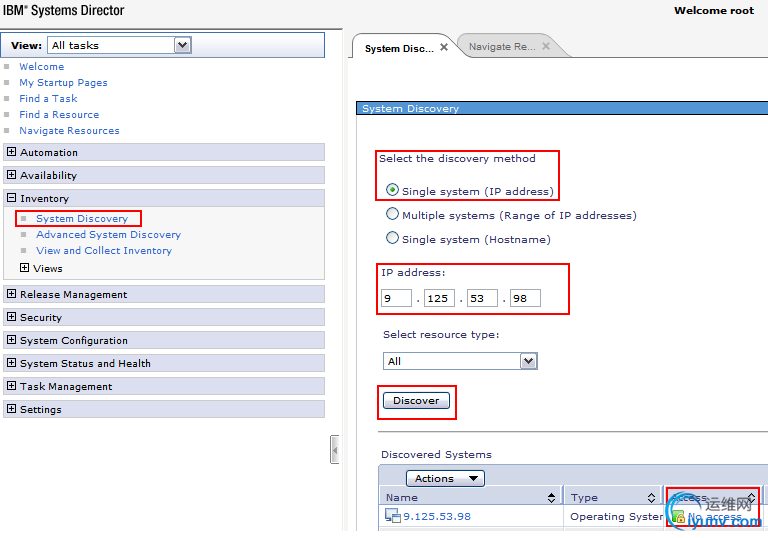Open Find a Task link
The image size is (768, 538).
click(x=48, y=98)
